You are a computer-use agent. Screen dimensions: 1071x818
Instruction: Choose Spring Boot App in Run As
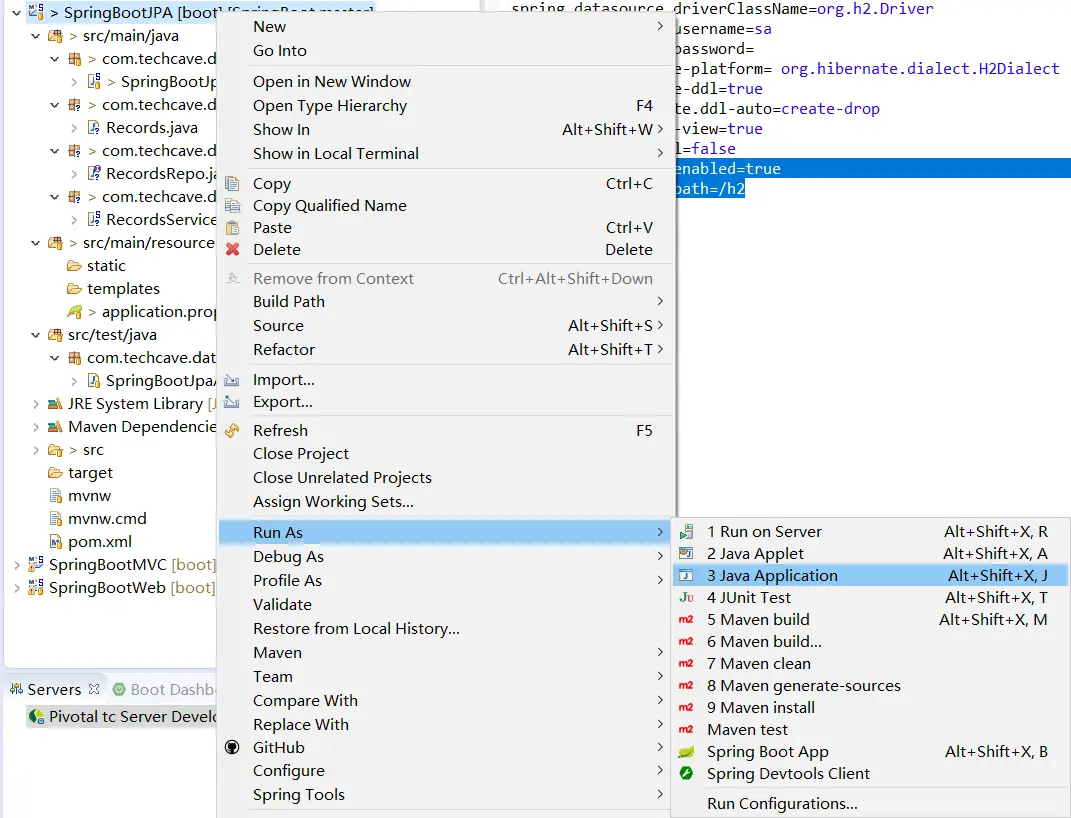click(x=870, y=751)
